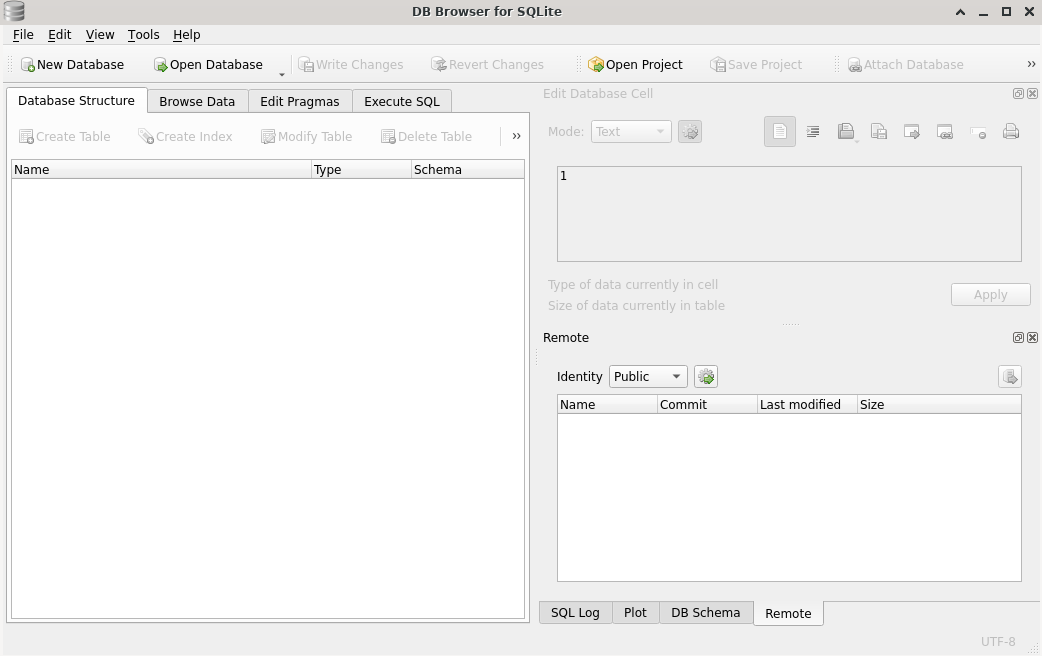This screenshot has height=656, width=1042.
Task: Click the Type column header
Action: tap(362, 169)
